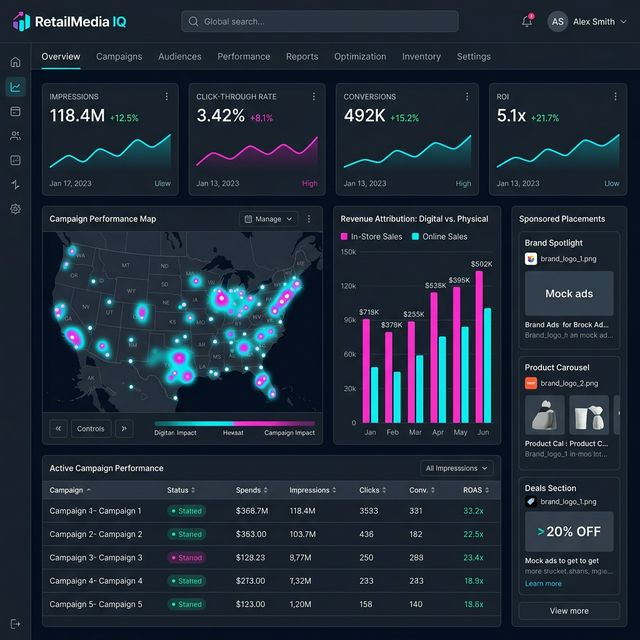
Task: Switch to the Optimization tab
Action: pyautogui.click(x=360, y=57)
